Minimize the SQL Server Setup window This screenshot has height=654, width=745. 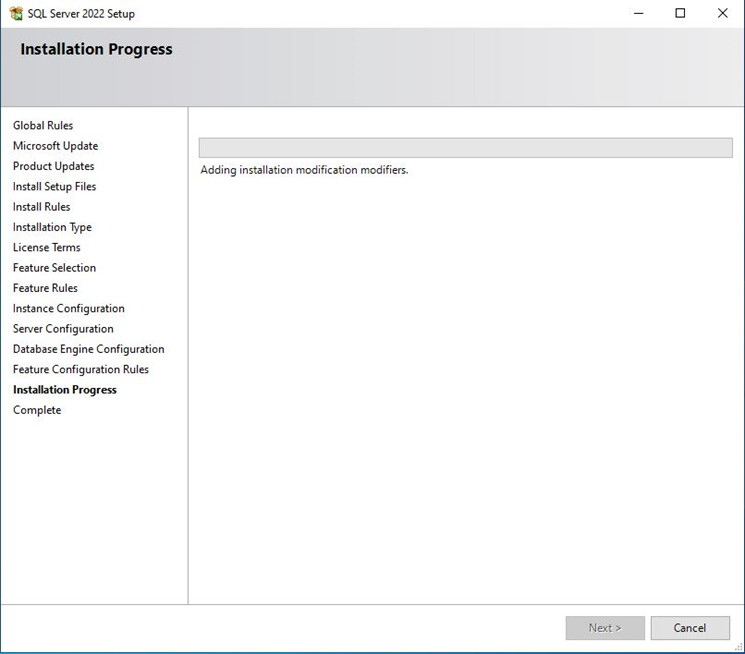click(639, 13)
